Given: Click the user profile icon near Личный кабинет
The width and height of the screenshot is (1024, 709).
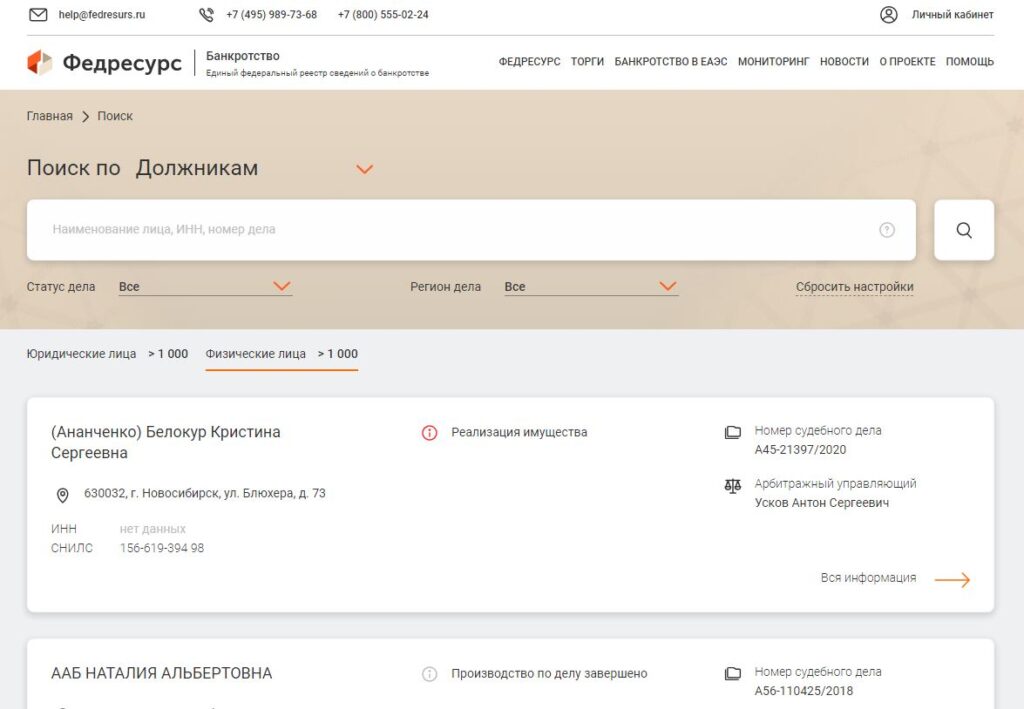Looking at the screenshot, I should [x=888, y=15].
